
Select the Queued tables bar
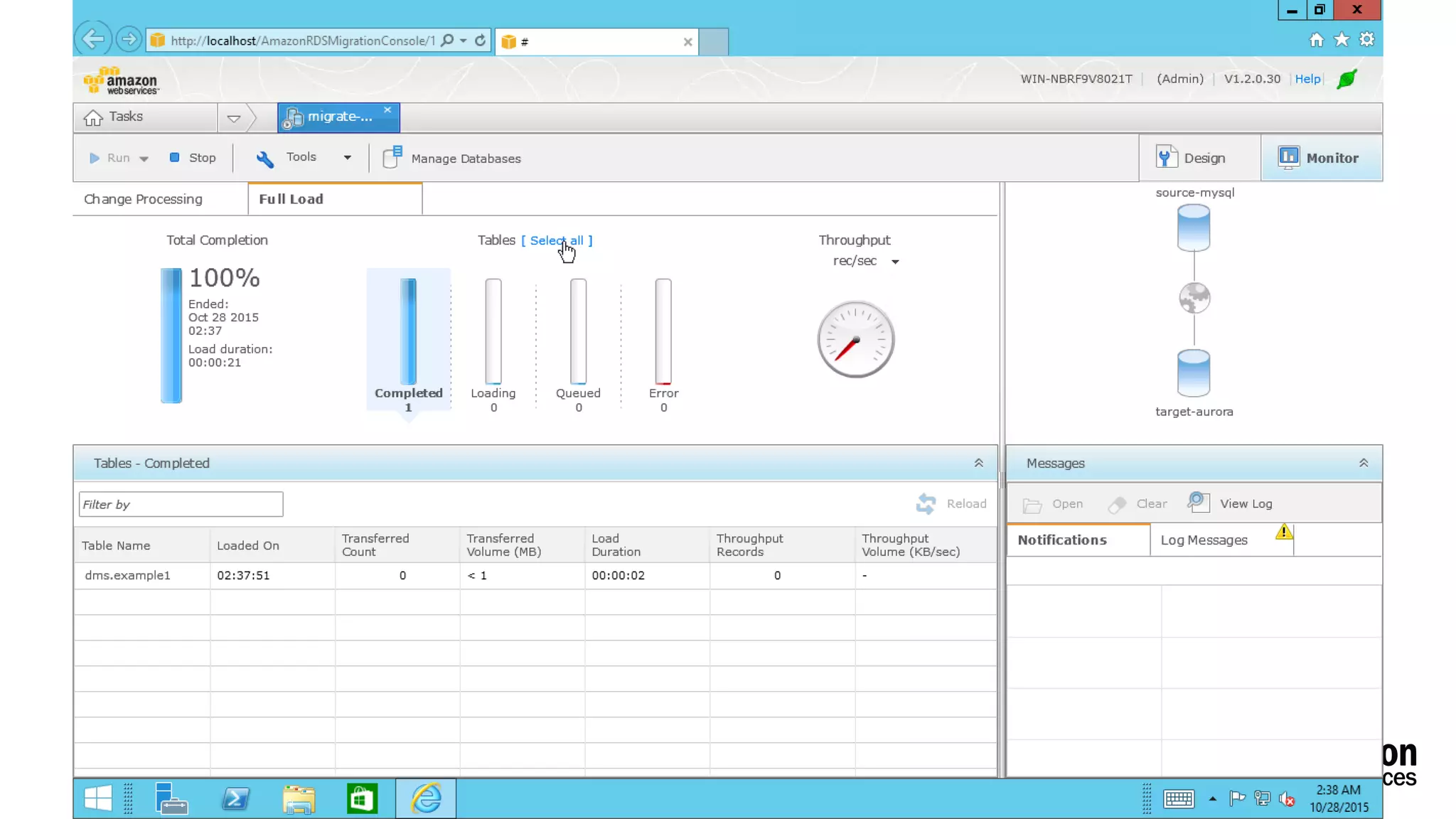tap(578, 331)
